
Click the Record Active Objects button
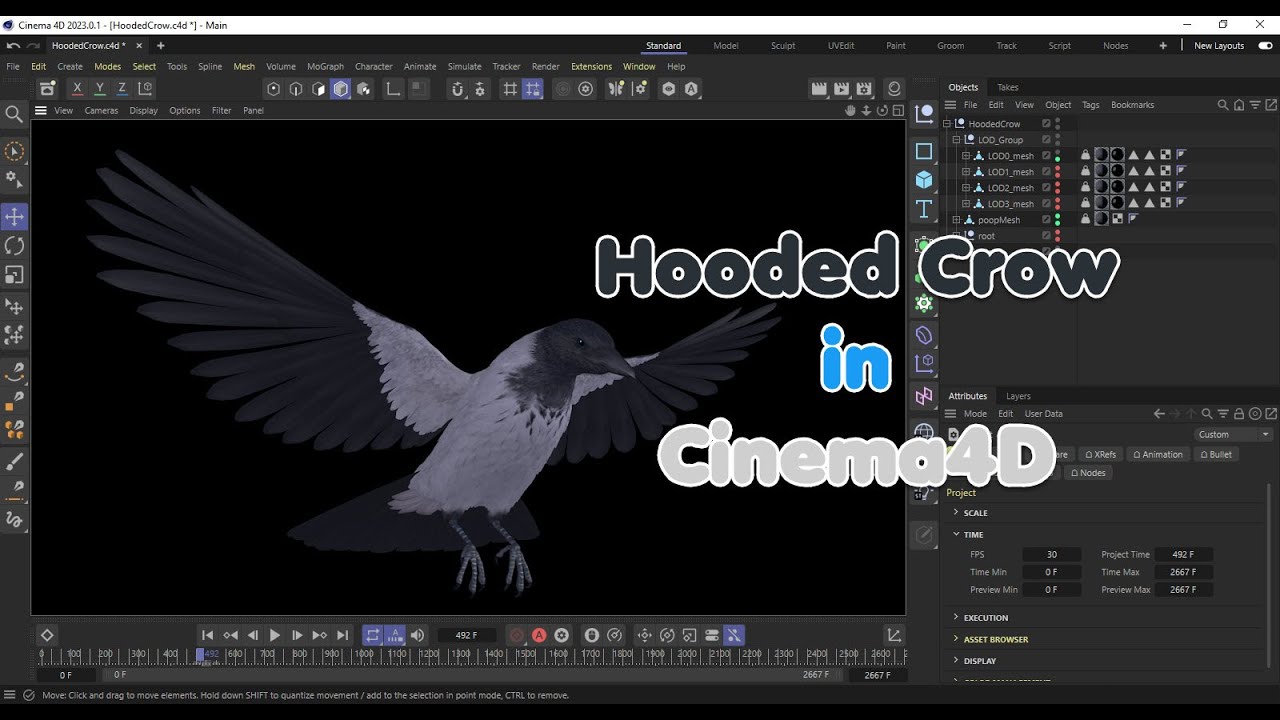(x=517, y=635)
